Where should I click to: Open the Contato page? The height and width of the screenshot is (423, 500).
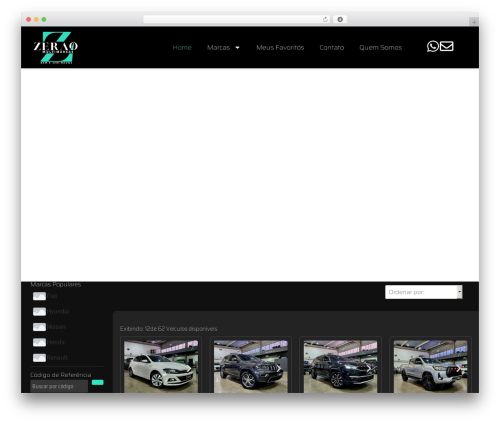tap(332, 47)
